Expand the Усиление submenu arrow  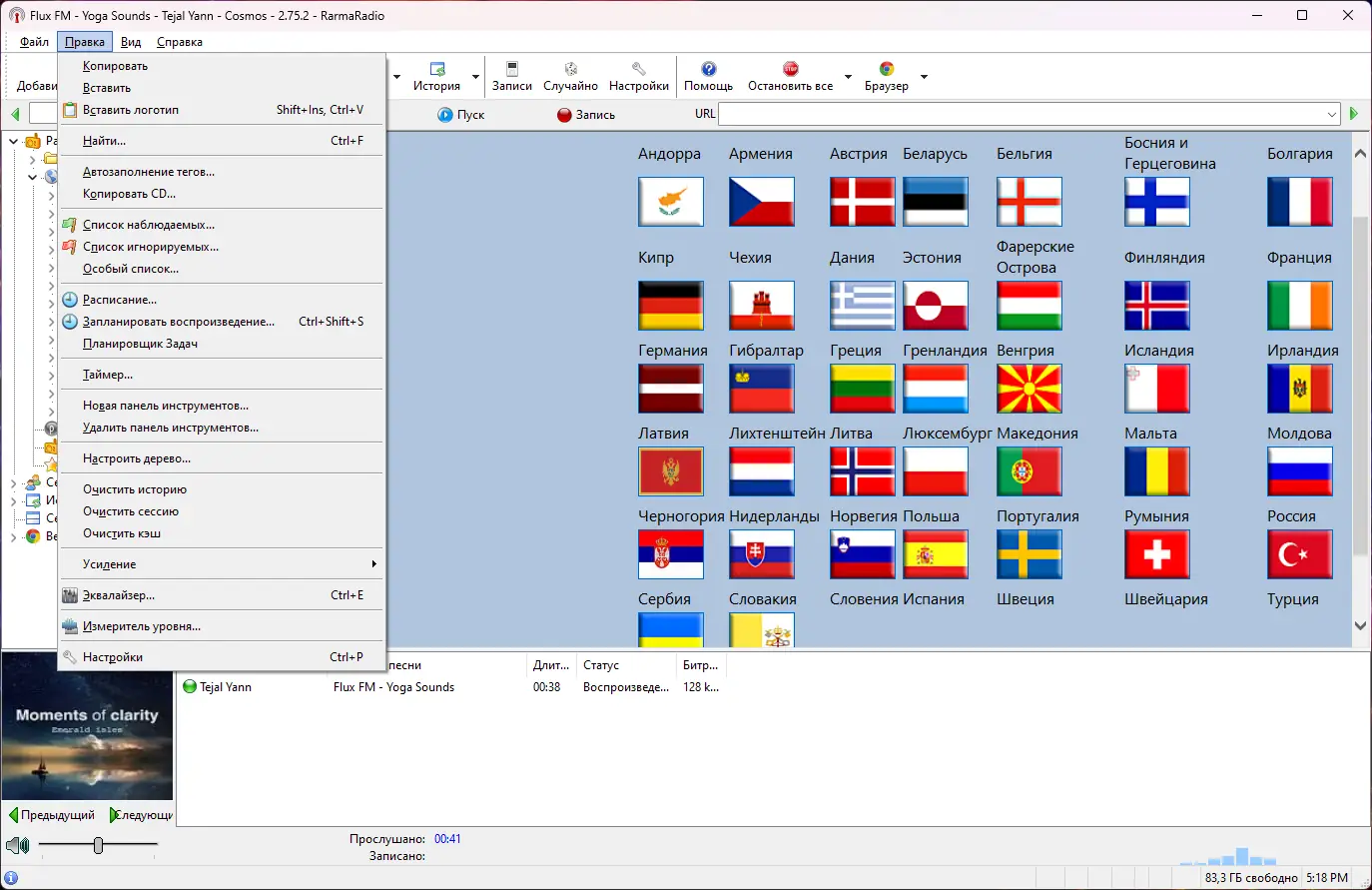(x=374, y=564)
